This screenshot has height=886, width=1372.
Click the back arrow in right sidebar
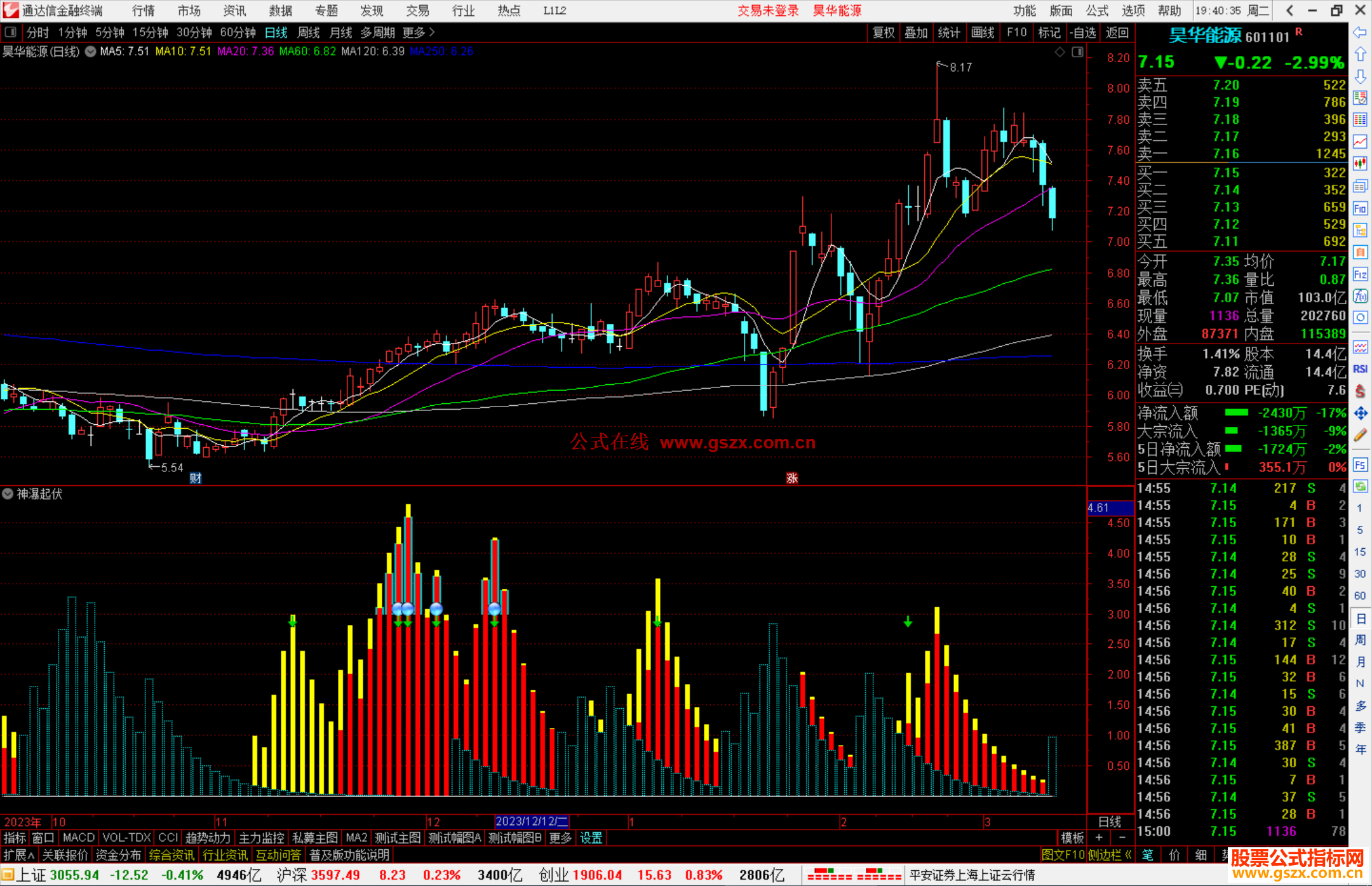click(x=1360, y=32)
